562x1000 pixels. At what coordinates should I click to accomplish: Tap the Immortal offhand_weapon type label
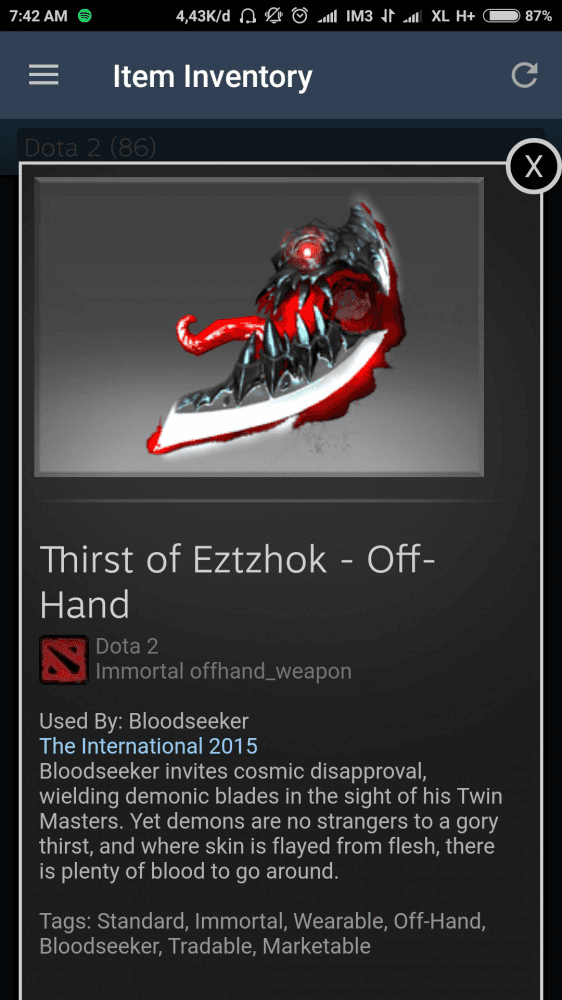[223, 671]
